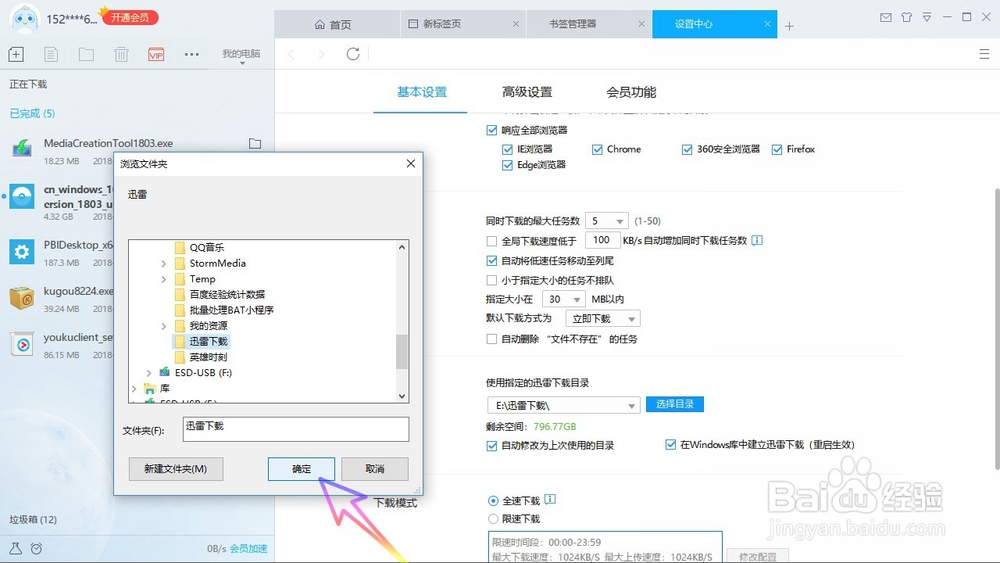Open the mail envelope icon in title bar

[886, 18]
